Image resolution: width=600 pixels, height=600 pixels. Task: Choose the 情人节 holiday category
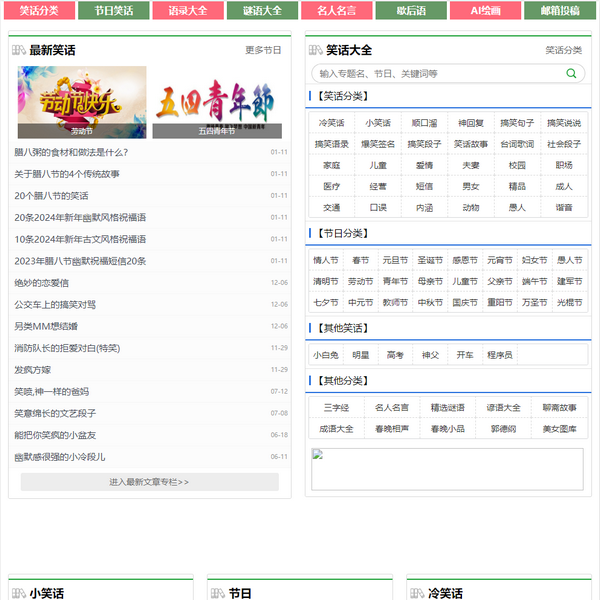point(326,260)
